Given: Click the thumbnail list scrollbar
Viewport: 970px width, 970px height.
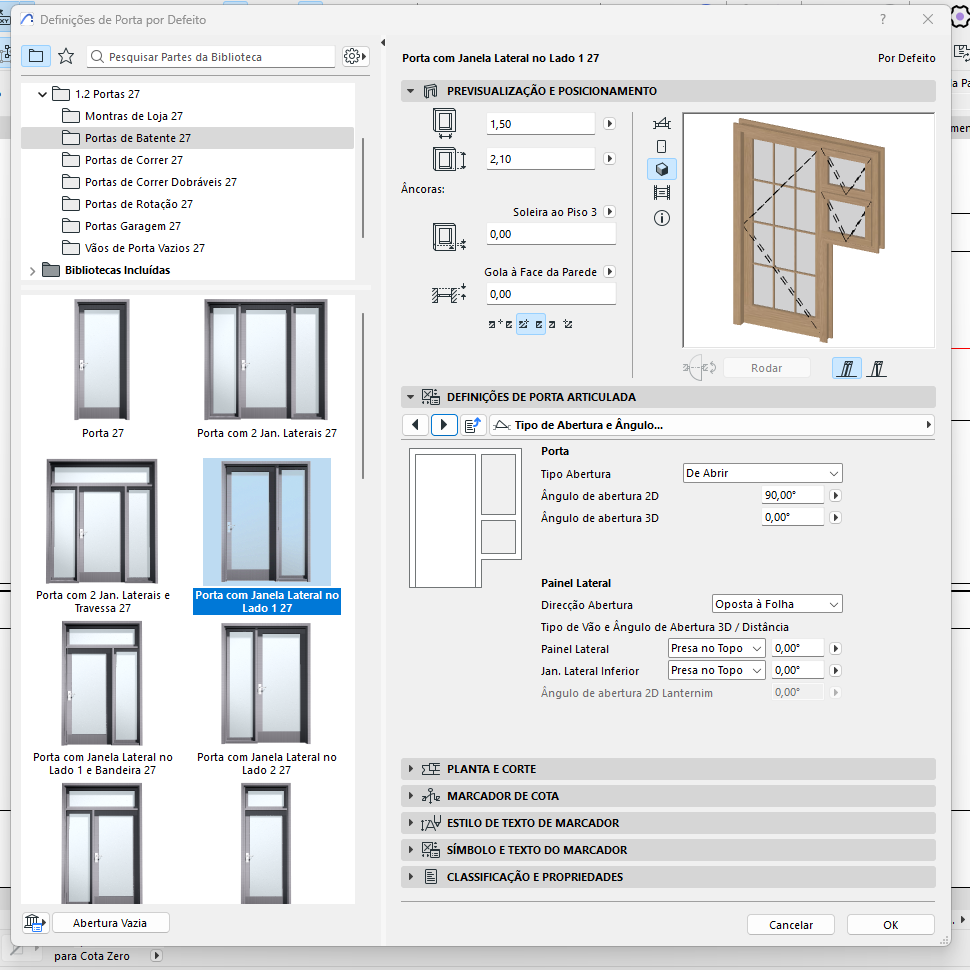Looking at the screenshot, I should coord(363,396).
